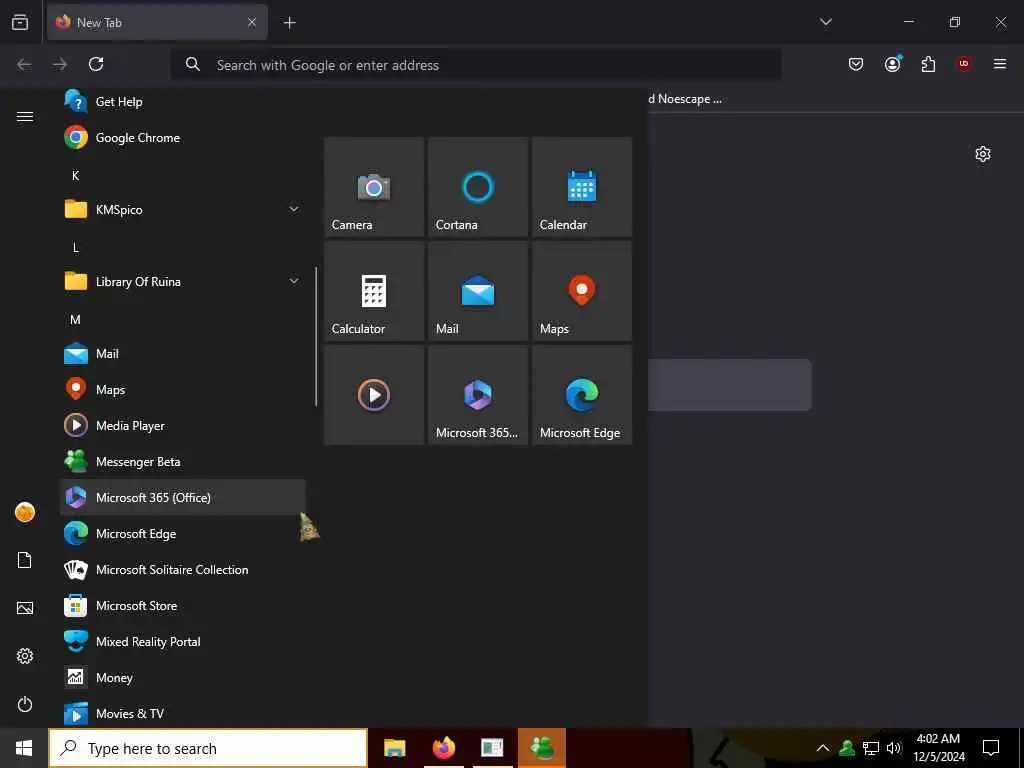Close the New Tab tab
Screen dimensions: 1024x768
252,22
